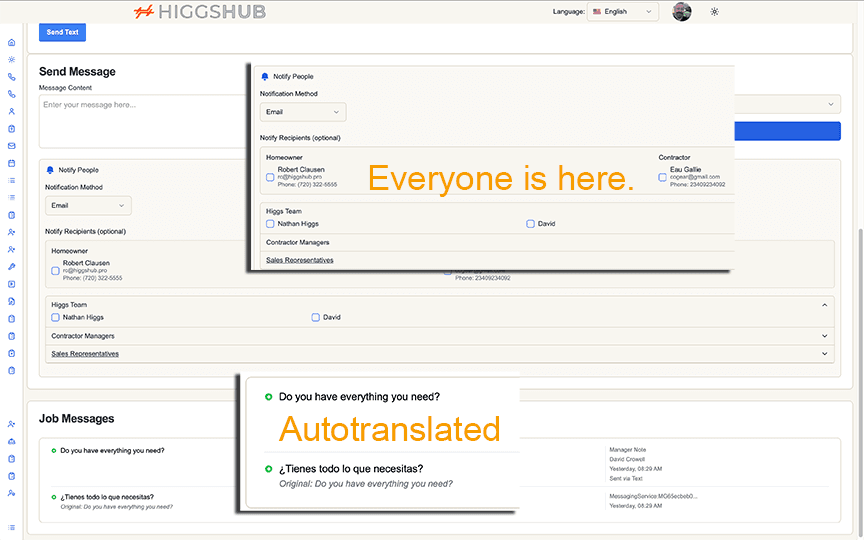The width and height of the screenshot is (864, 540).
Task: Tick the Nathan Higgs checkbox in the smaller background form
Action: (55, 317)
